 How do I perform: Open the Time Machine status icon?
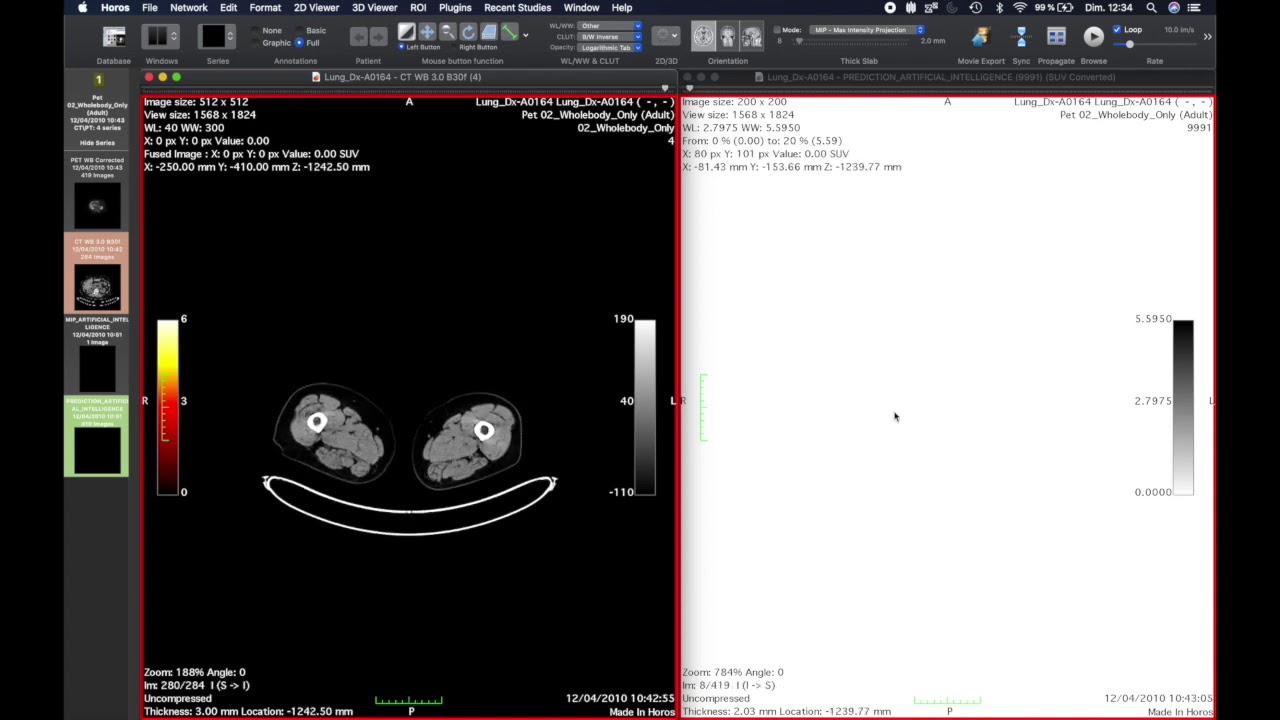pos(976,7)
